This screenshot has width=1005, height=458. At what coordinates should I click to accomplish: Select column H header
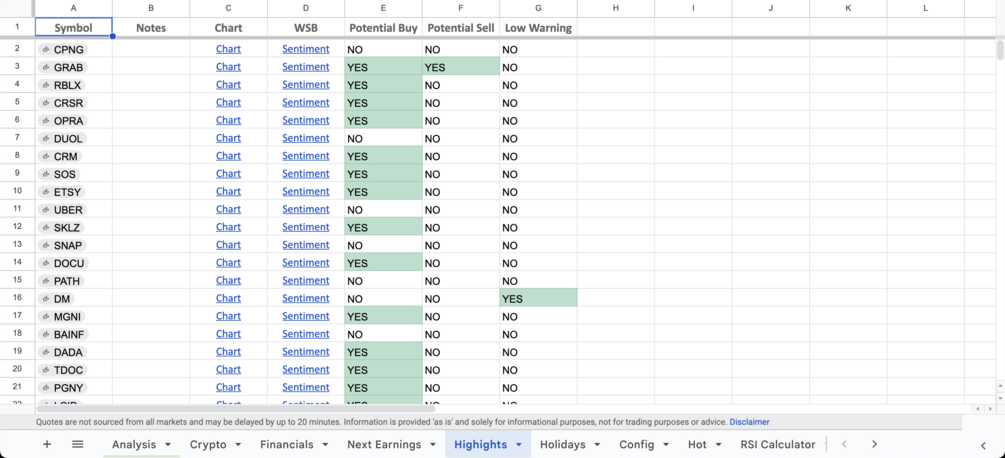point(615,8)
